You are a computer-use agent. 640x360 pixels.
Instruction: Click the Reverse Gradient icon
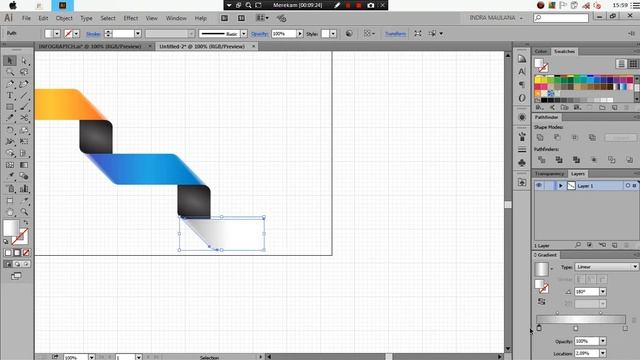542,302
